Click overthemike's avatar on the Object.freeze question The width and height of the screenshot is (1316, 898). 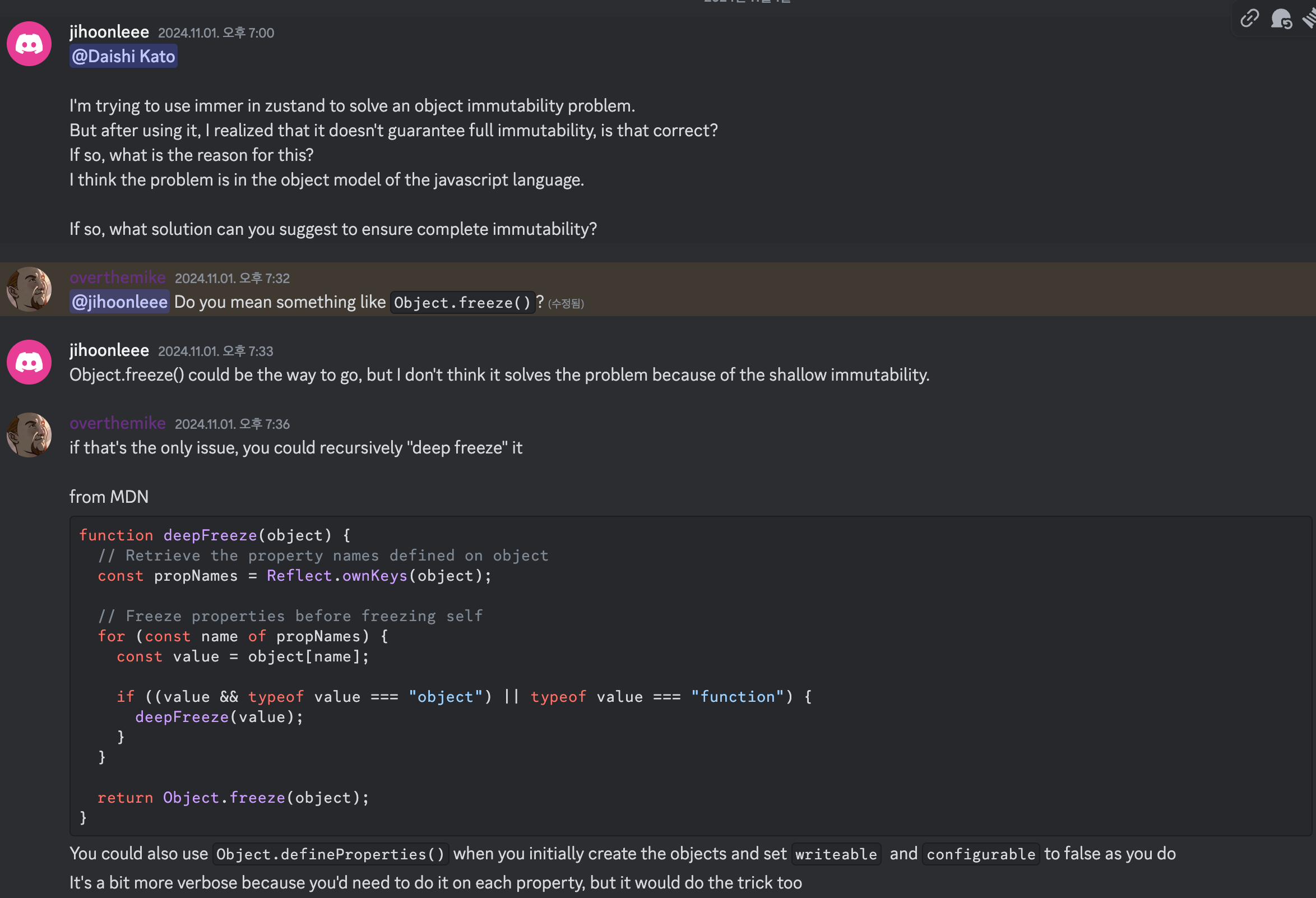tap(29, 289)
